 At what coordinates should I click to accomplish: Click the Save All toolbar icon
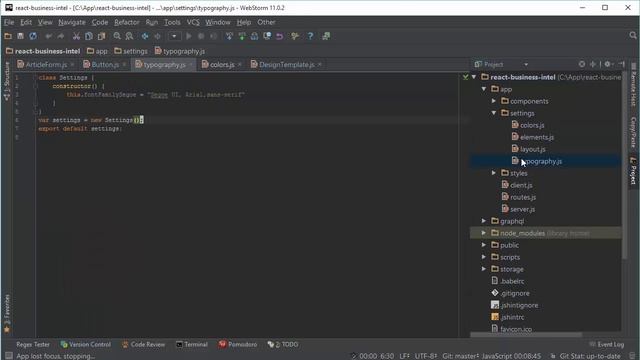point(20,36)
